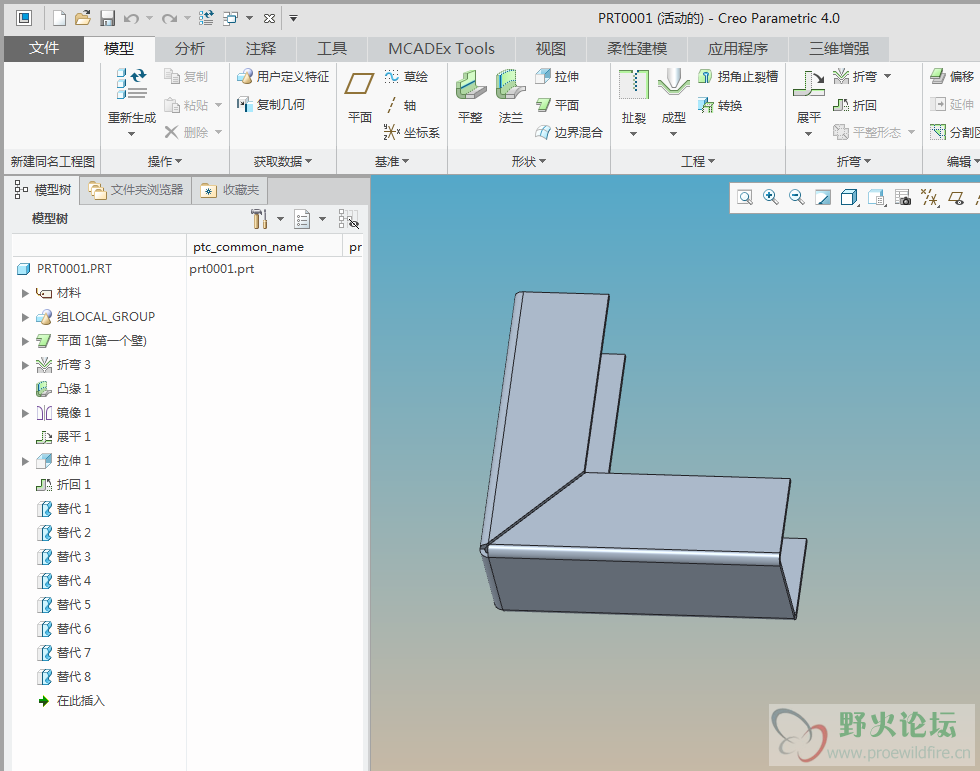The width and height of the screenshot is (980, 771).
Task: Select 替代 4 in the model tree
Action: pyautogui.click(x=74, y=581)
